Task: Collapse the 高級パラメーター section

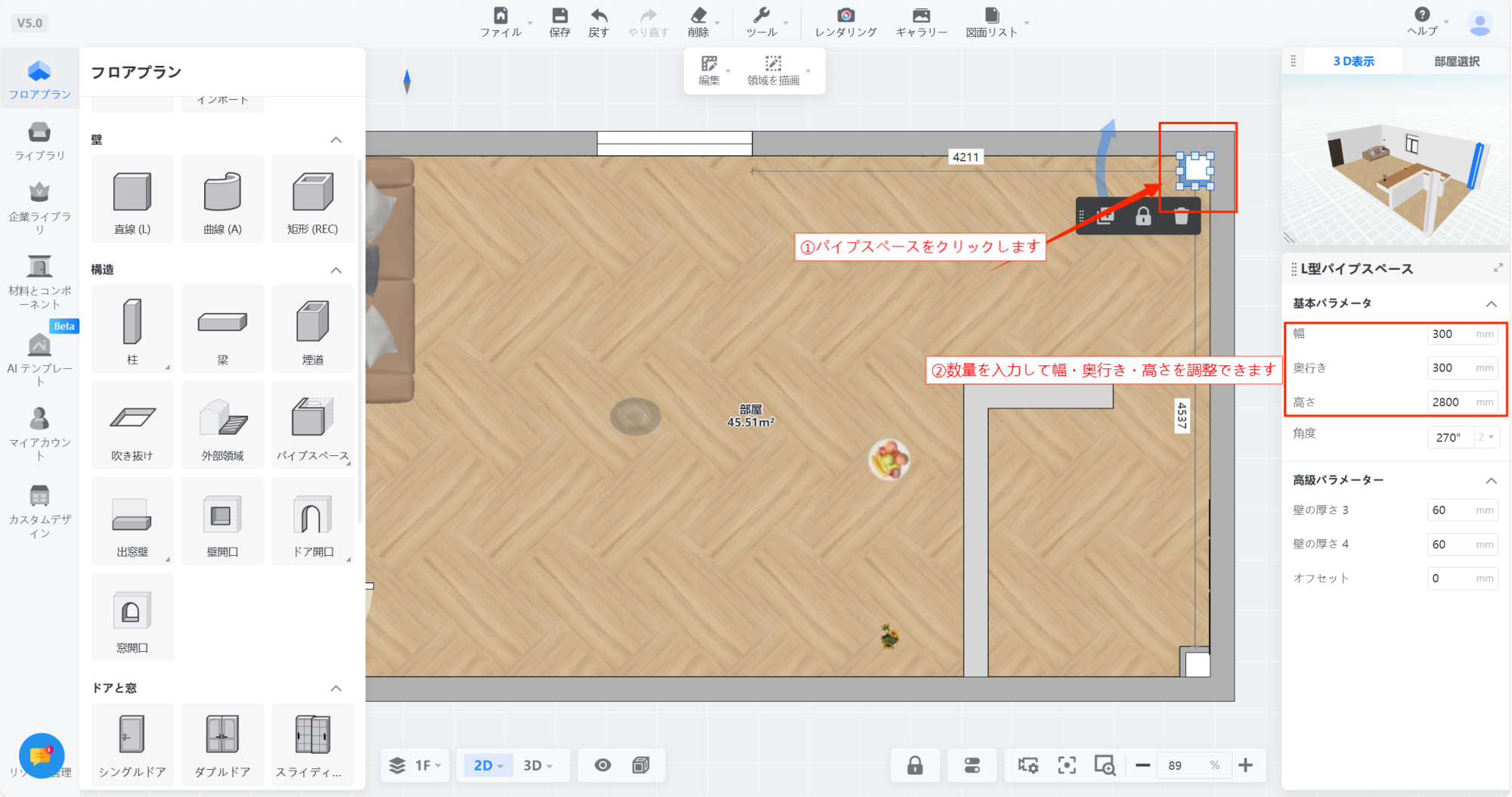Action: point(1491,481)
